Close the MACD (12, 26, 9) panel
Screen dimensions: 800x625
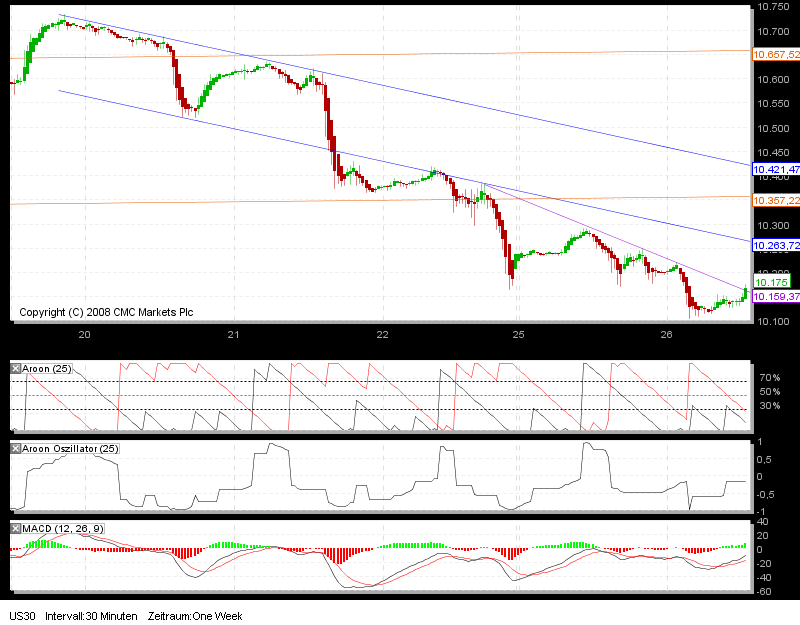coord(14,527)
